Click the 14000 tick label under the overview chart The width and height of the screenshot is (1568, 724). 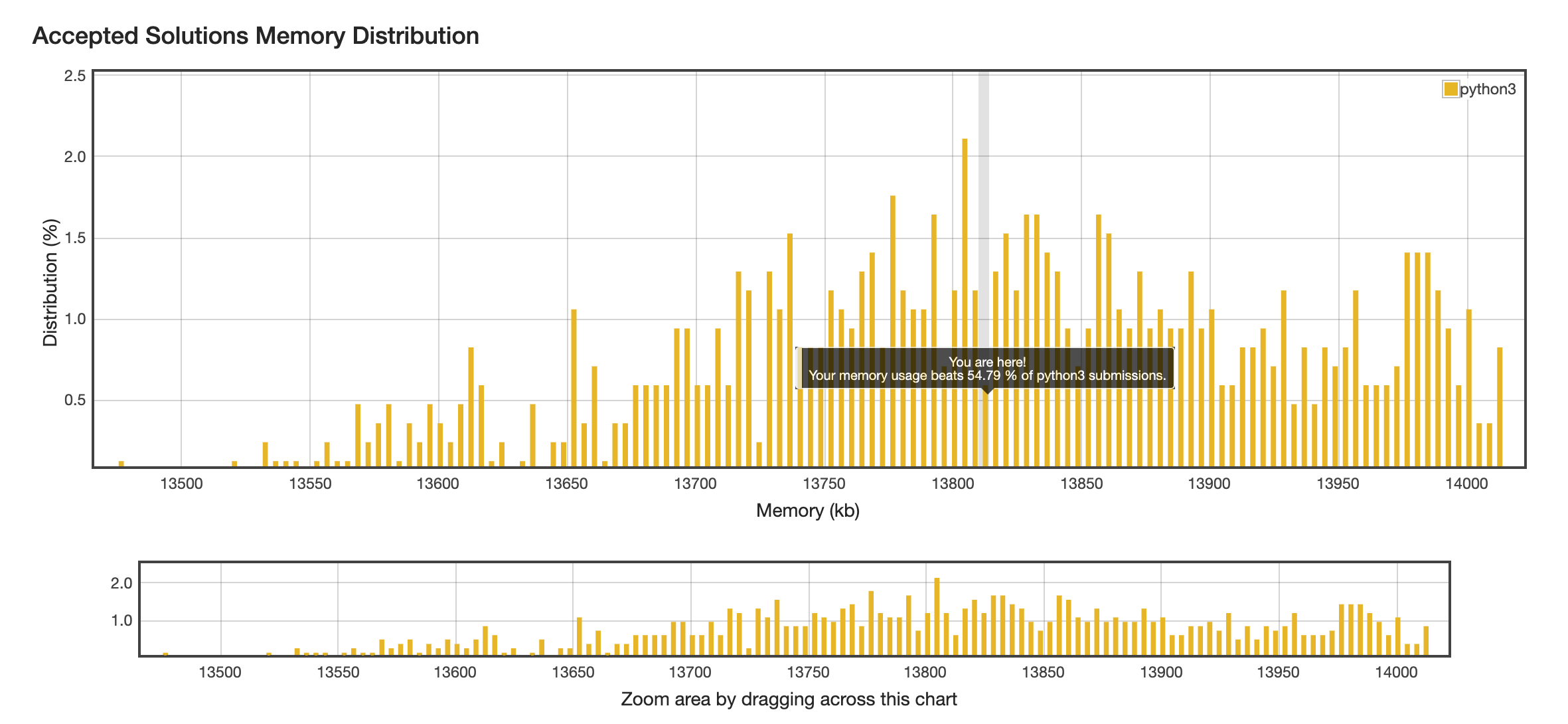point(1395,672)
